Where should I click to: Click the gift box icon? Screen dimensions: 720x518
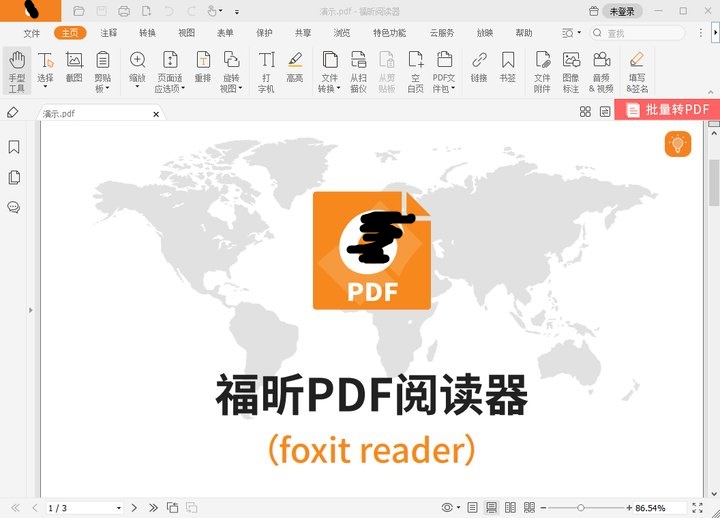point(593,11)
